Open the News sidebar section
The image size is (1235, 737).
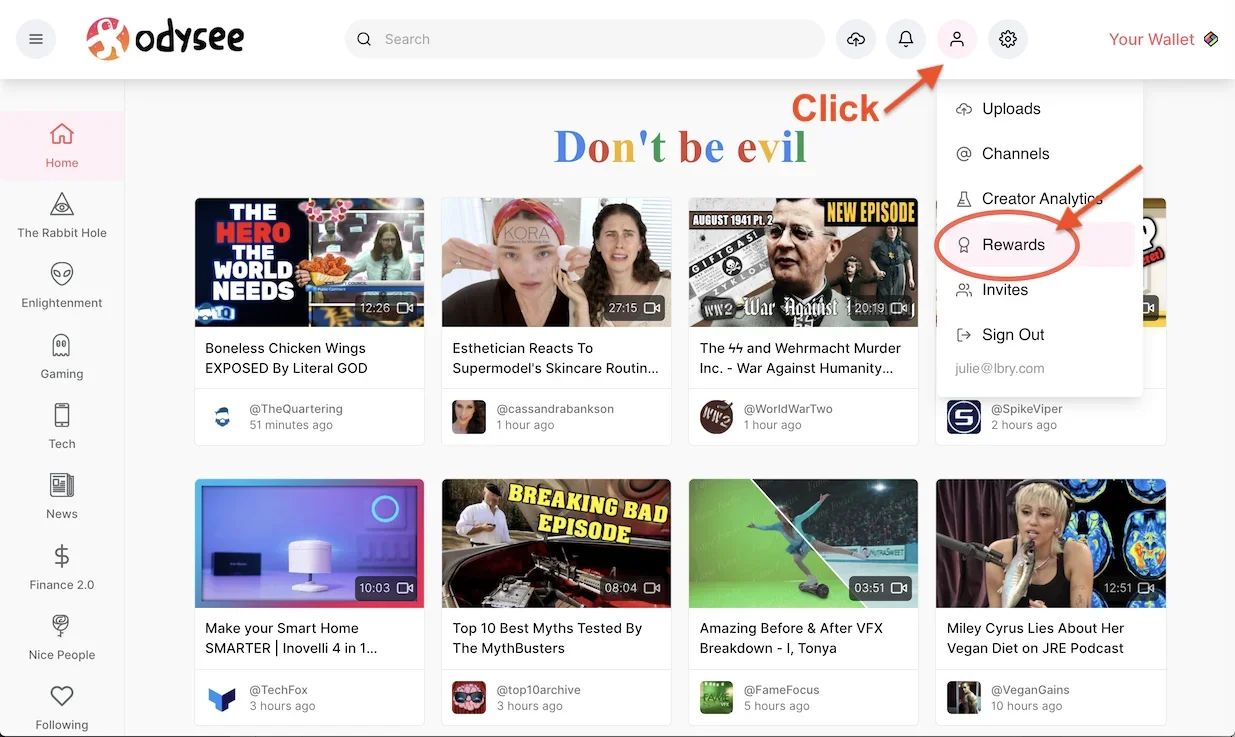click(x=62, y=497)
